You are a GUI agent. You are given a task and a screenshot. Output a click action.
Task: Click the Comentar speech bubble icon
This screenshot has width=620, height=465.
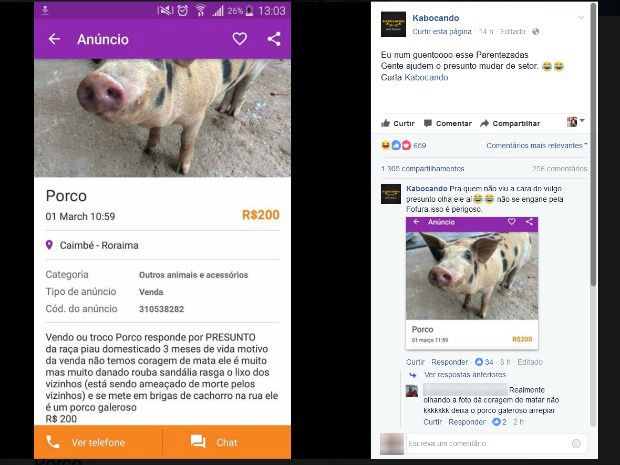pos(427,123)
